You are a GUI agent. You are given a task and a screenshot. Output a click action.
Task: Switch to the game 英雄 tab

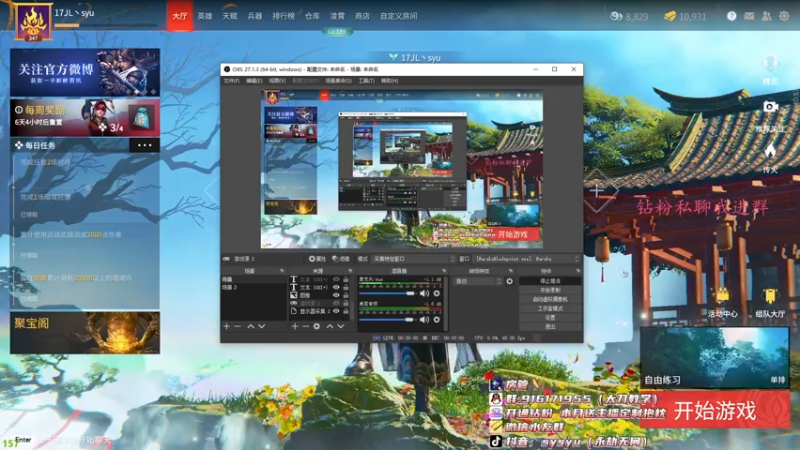point(205,16)
